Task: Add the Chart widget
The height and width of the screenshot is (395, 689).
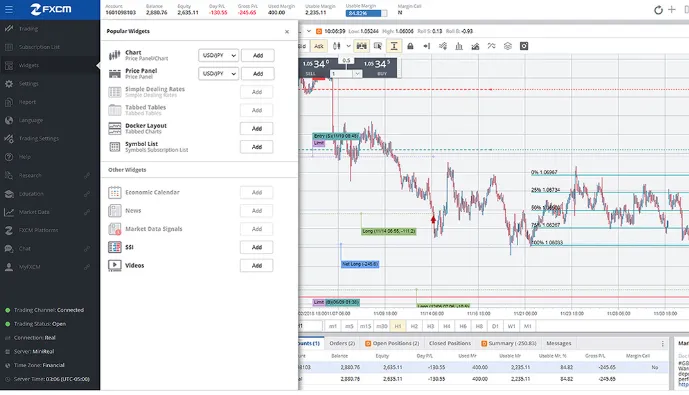Action: 257,55
